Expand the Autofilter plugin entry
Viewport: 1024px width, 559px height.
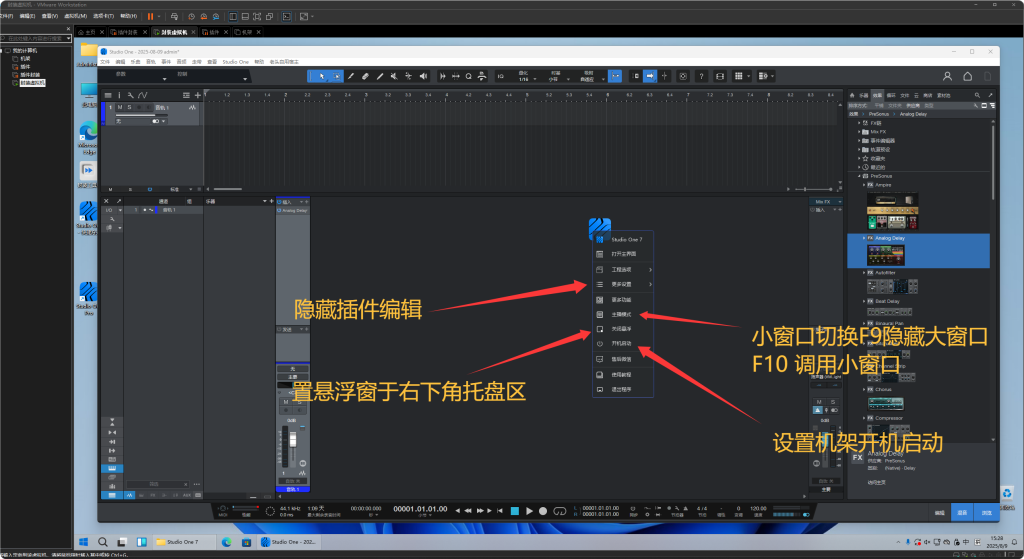pos(864,273)
